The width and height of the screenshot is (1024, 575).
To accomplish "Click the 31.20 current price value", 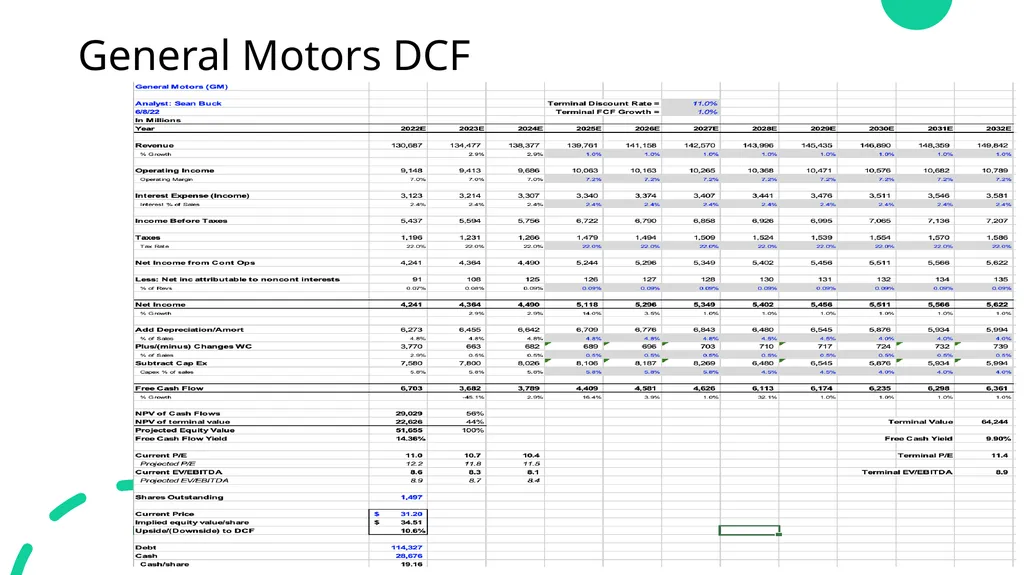I will coord(411,514).
